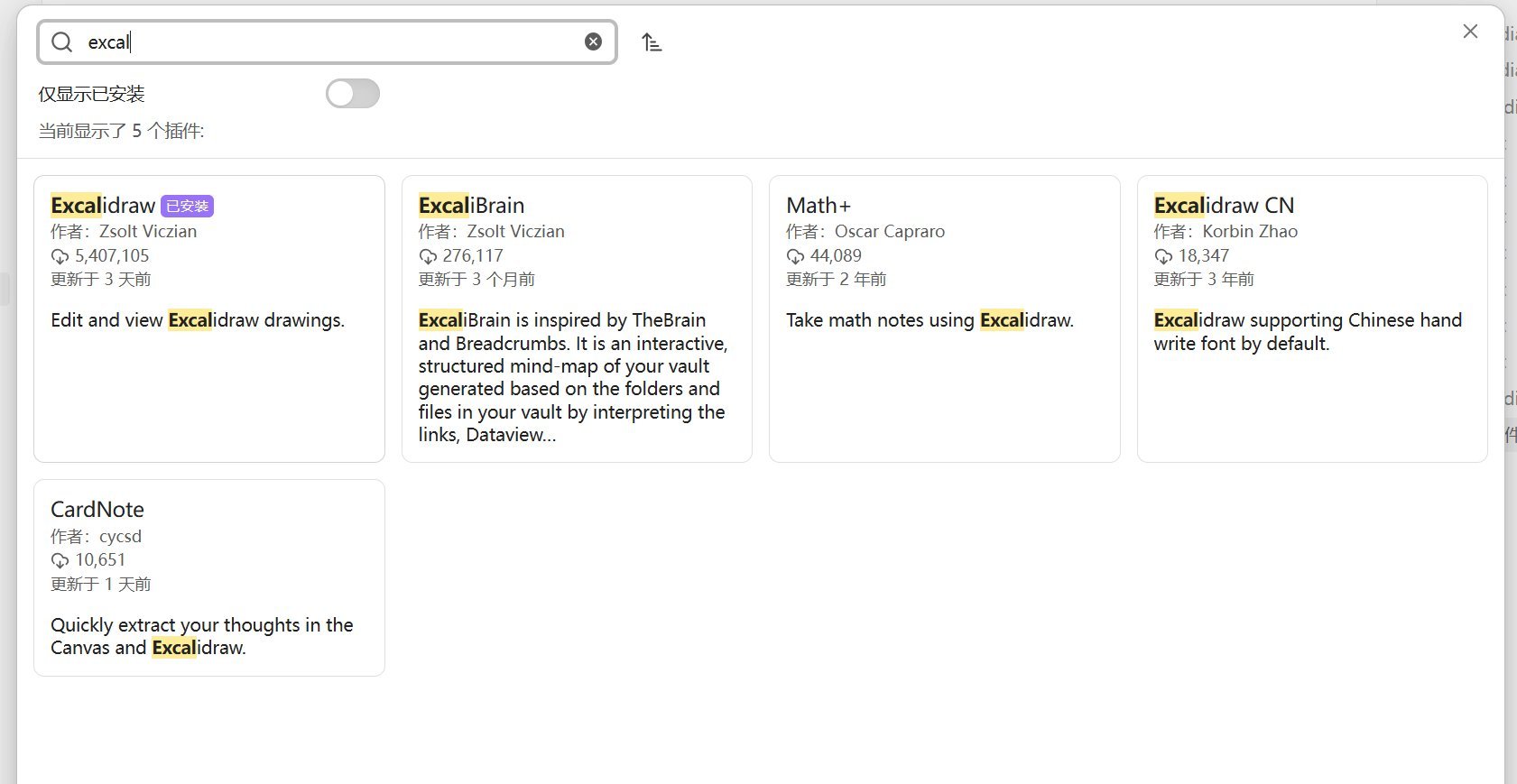Click the download icon beside 5,407,105
Screen dimensions: 1517x784
[x=60, y=257]
